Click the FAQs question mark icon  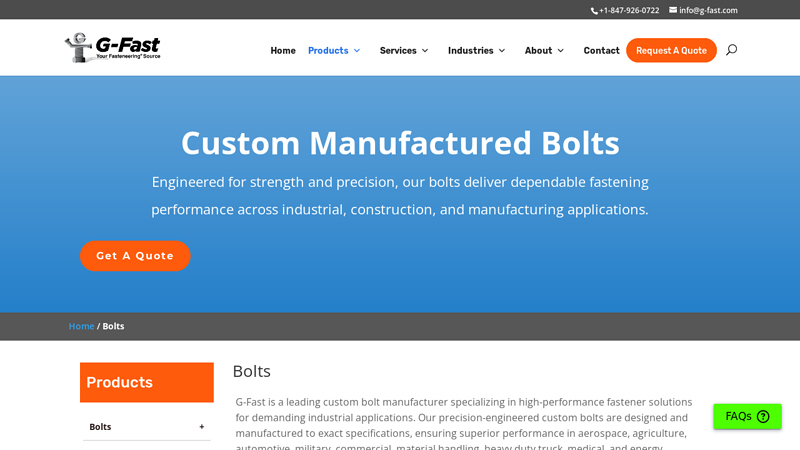point(763,416)
